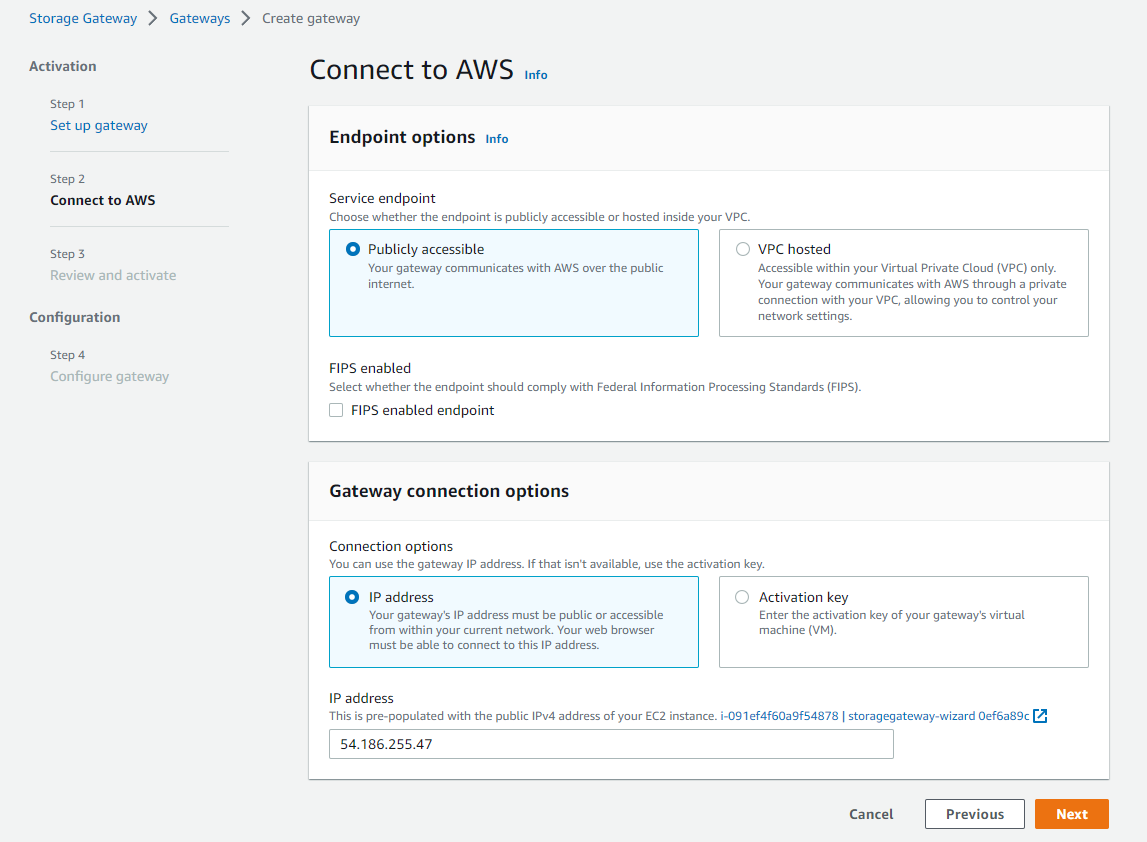The width and height of the screenshot is (1147, 842).
Task: Cancel the gateway creation
Action: point(871,814)
